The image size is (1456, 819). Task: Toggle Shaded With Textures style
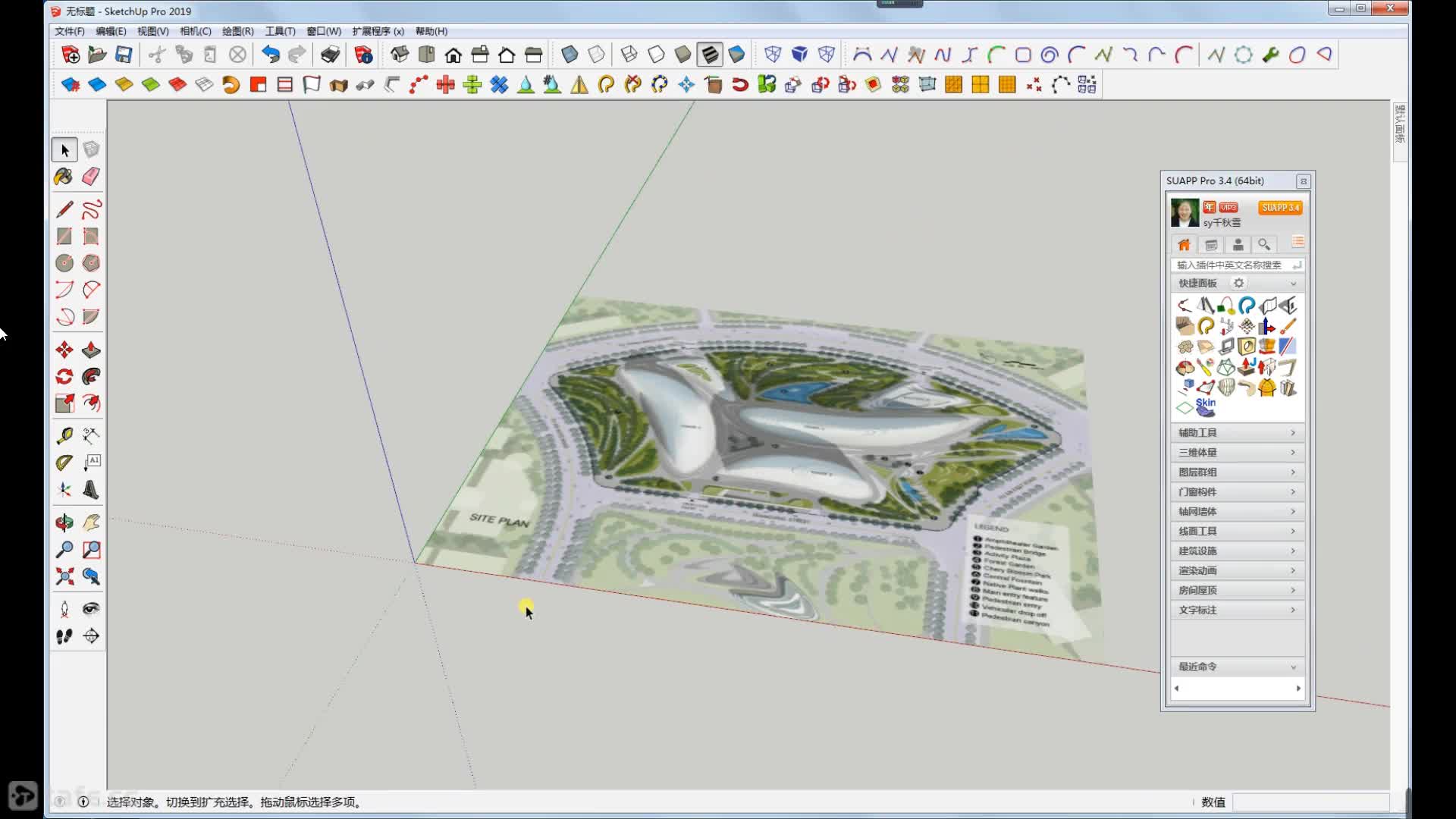(710, 55)
